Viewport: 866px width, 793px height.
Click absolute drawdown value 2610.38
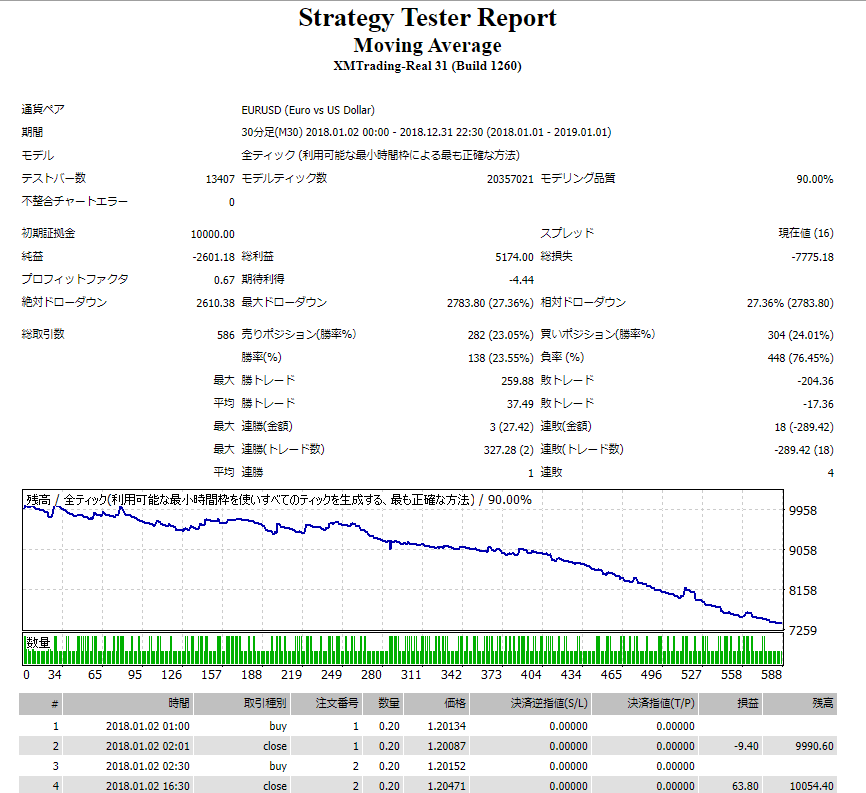[x=215, y=303]
